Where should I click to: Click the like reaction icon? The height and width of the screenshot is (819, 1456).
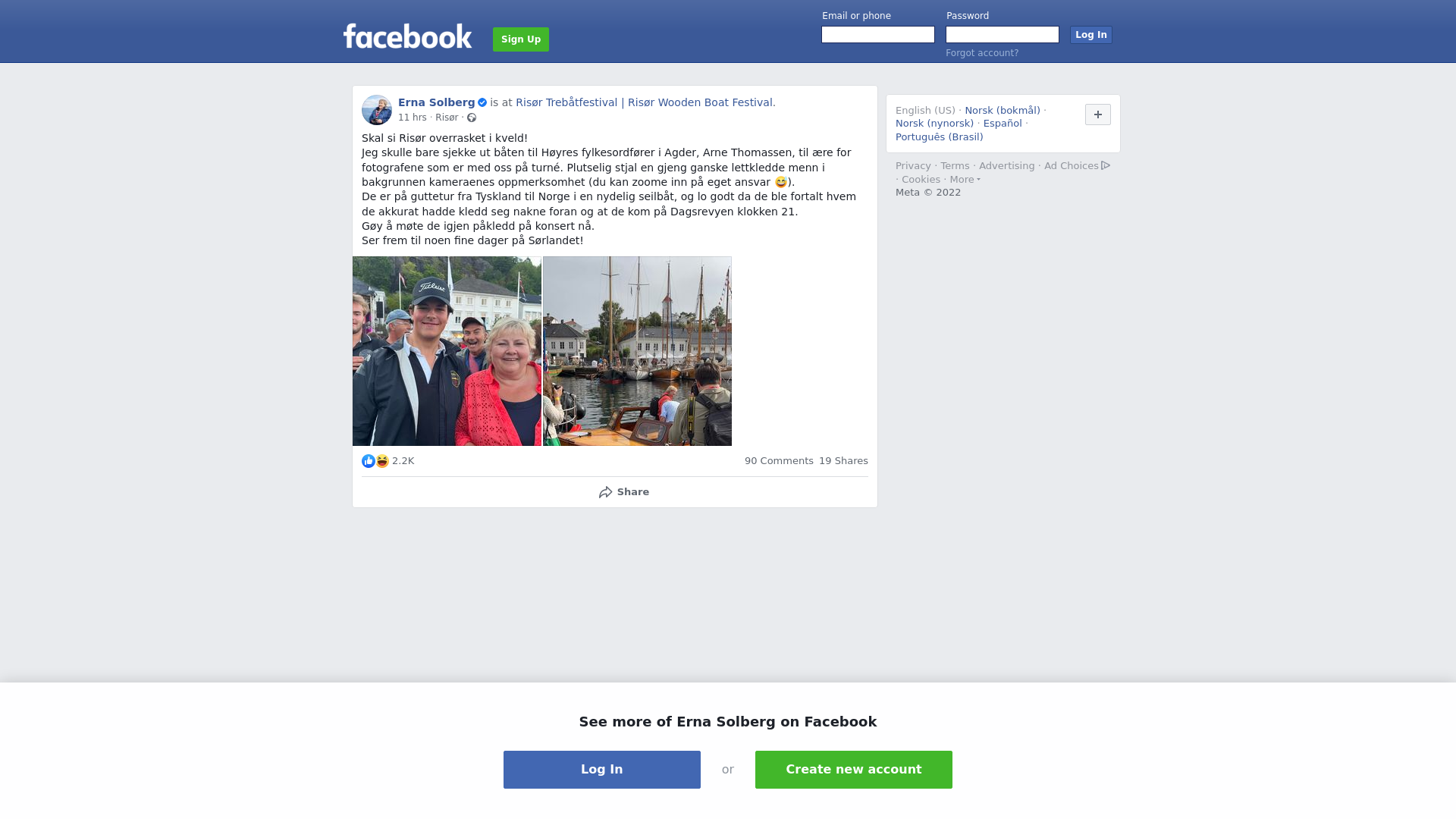click(x=369, y=461)
